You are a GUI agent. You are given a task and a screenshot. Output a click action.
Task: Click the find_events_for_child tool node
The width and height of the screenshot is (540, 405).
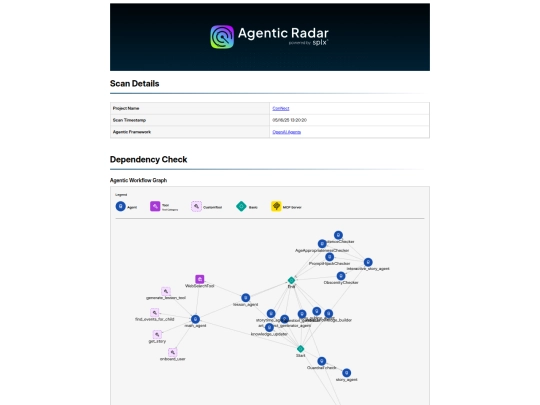[x=155, y=313]
